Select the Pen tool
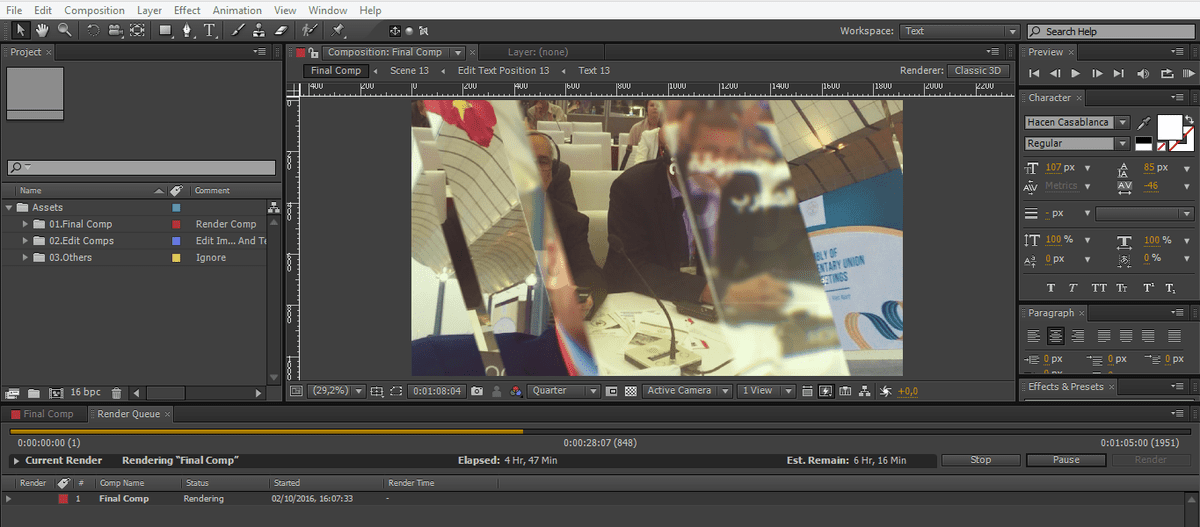 [187, 31]
